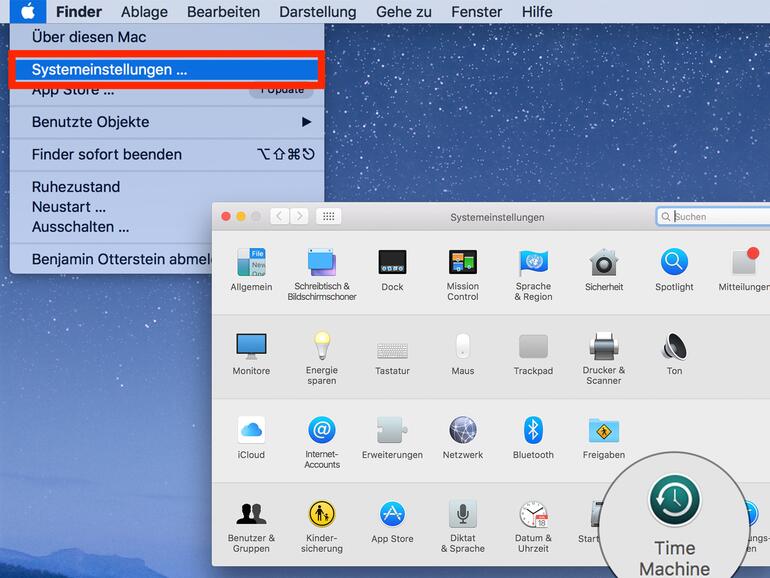Expand Benutzte Objekte submenu
The width and height of the screenshot is (770, 578).
coord(167,122)
